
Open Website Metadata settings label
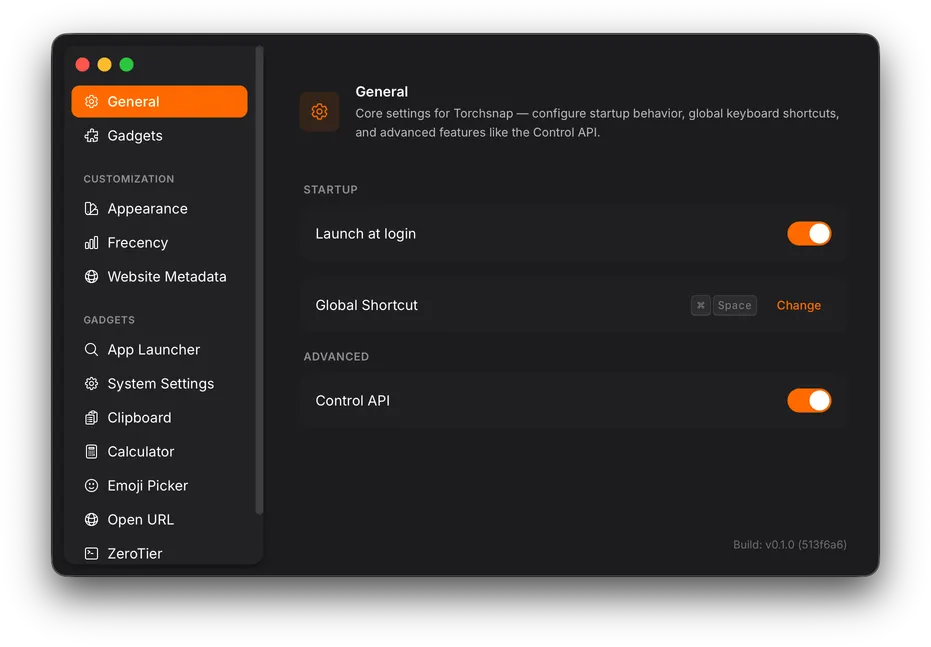[167, 277]
